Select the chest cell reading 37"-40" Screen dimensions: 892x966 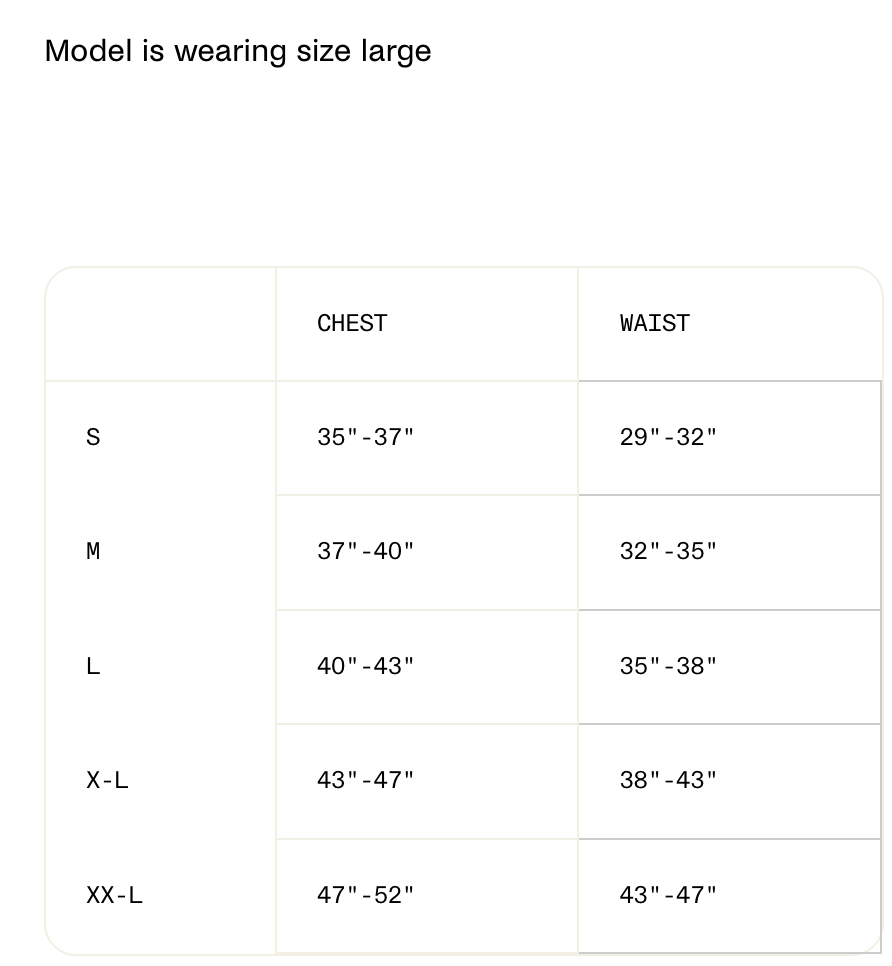tap(427, 552)
